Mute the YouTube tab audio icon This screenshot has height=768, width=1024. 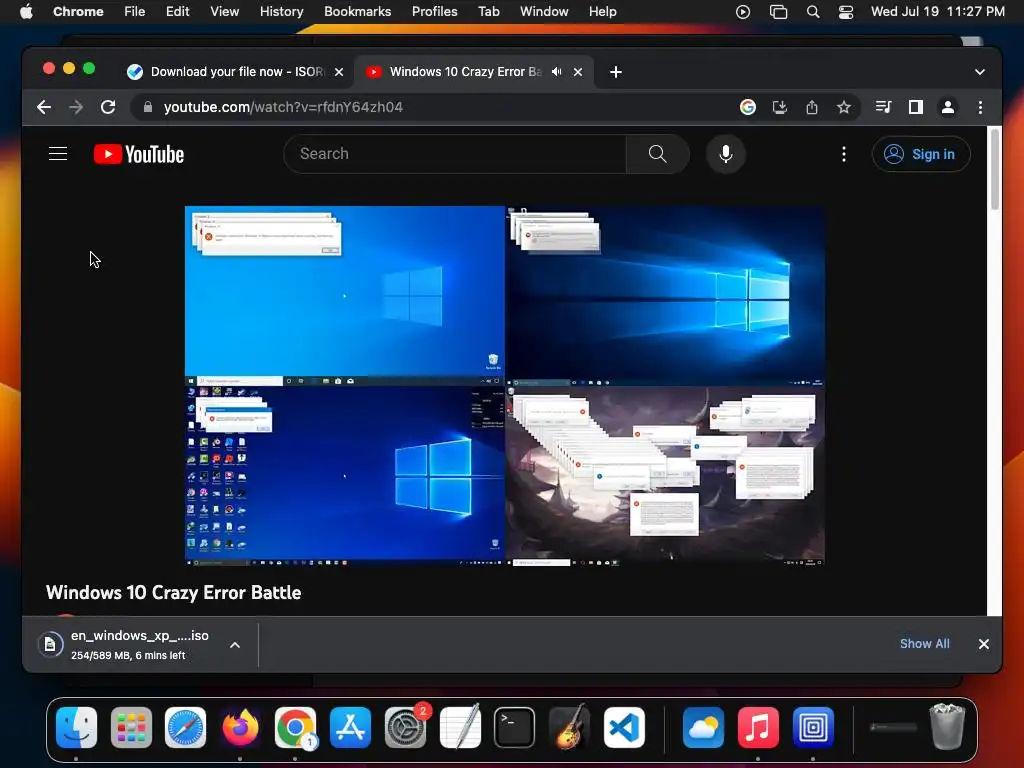point(556,72)
